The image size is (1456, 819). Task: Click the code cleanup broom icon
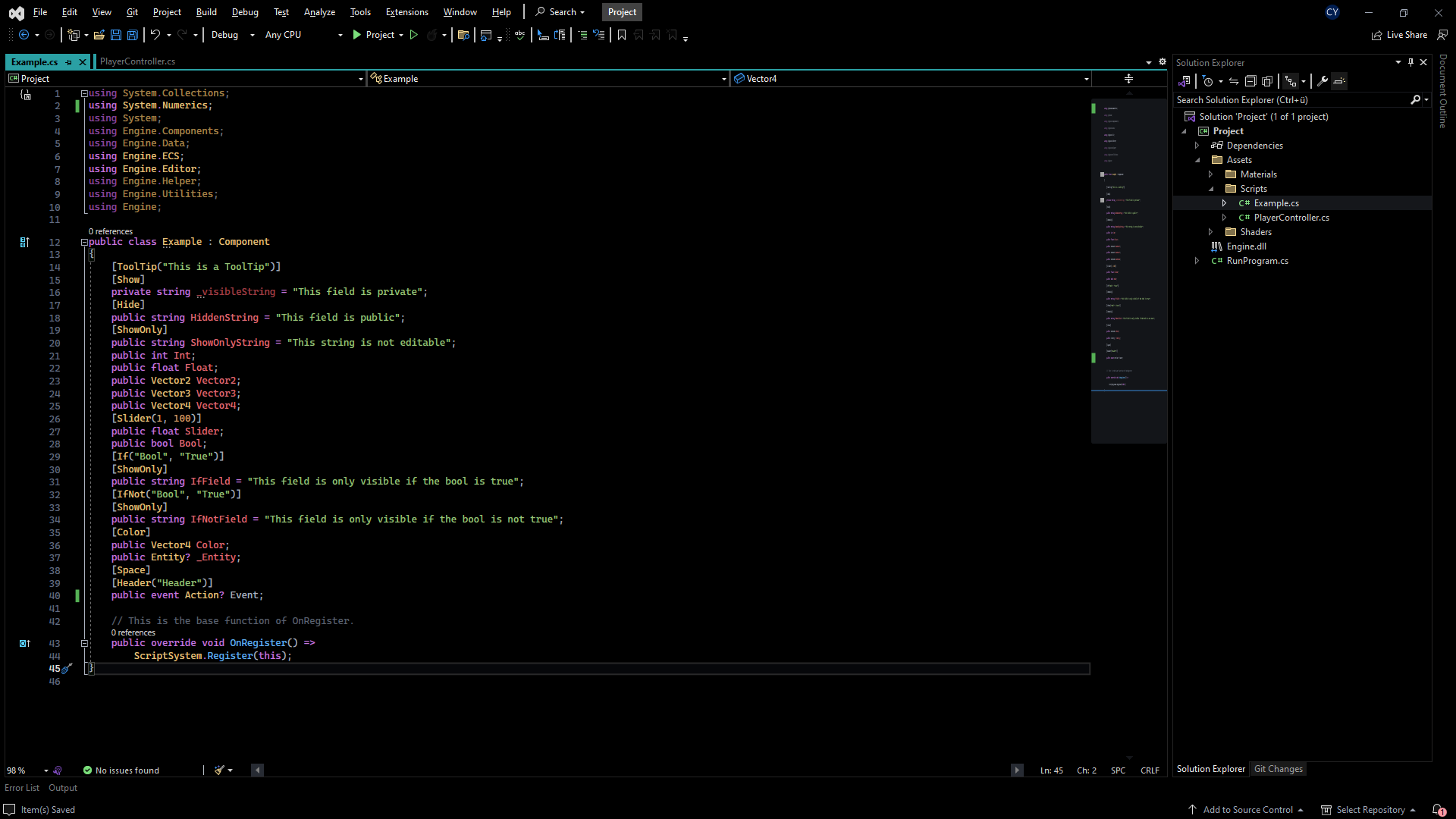(219, 770)
